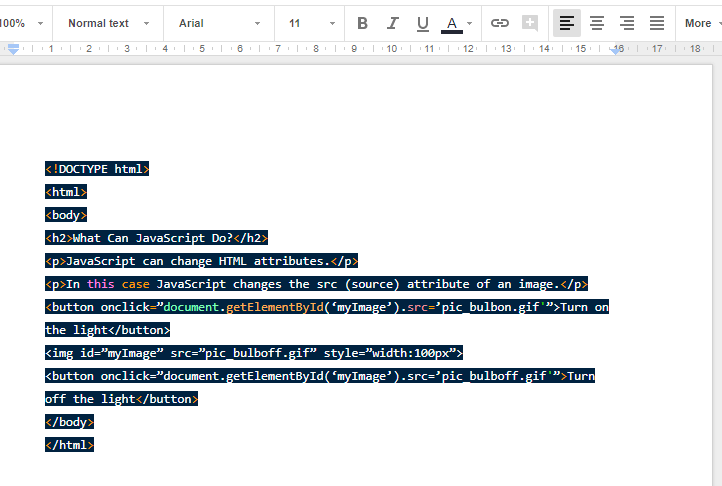Viewport: 722px width, 486px height.
Task: Toggle underline formatting
Action: coord(422,23)
